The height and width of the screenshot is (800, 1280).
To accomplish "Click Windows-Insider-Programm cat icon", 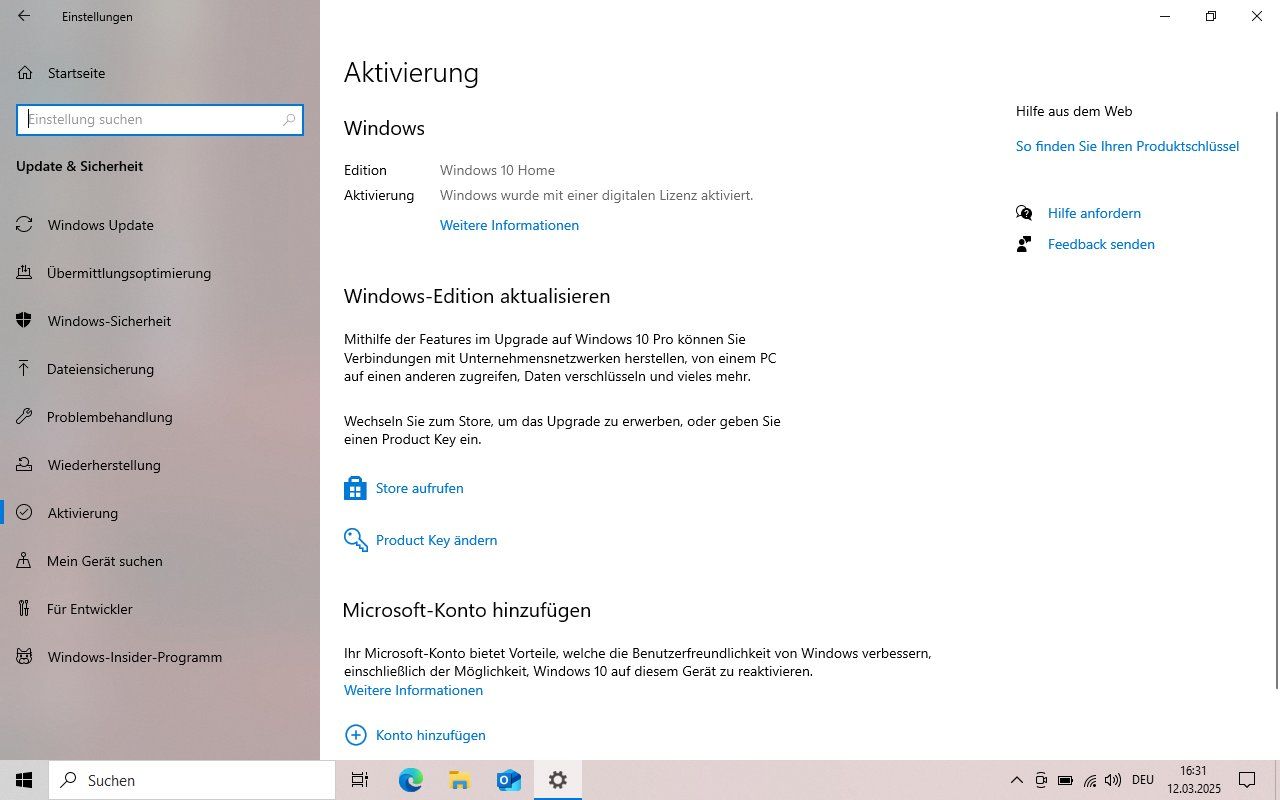I will (x=24, y=657).
